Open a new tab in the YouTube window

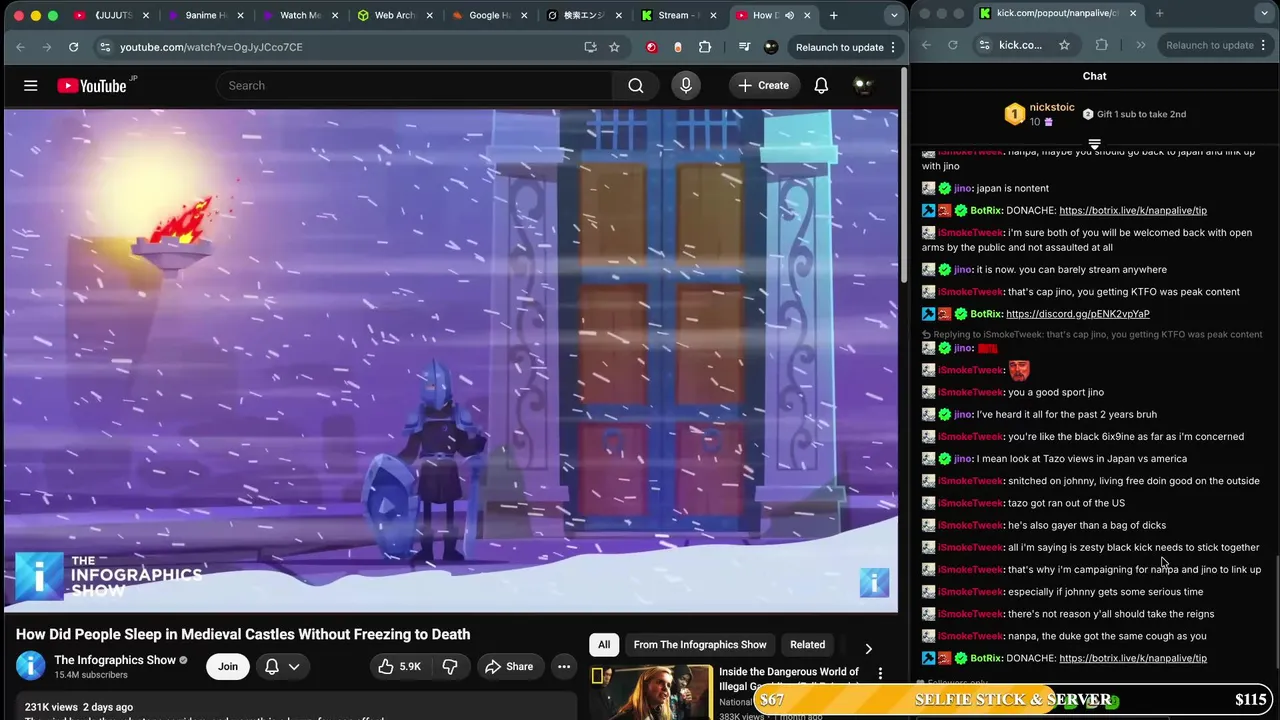click(x=833, y=15)
